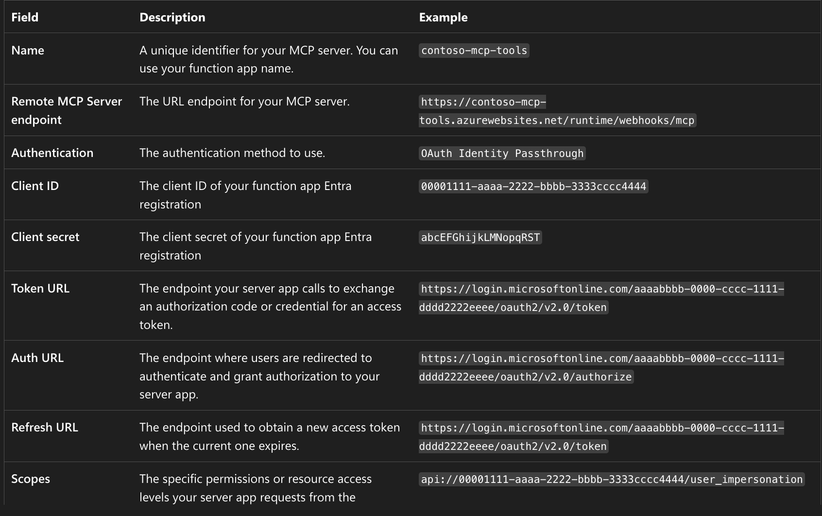Click the Refresh URL field label
The width and height of the screenshot is (822, 516).
coord(44,427)
